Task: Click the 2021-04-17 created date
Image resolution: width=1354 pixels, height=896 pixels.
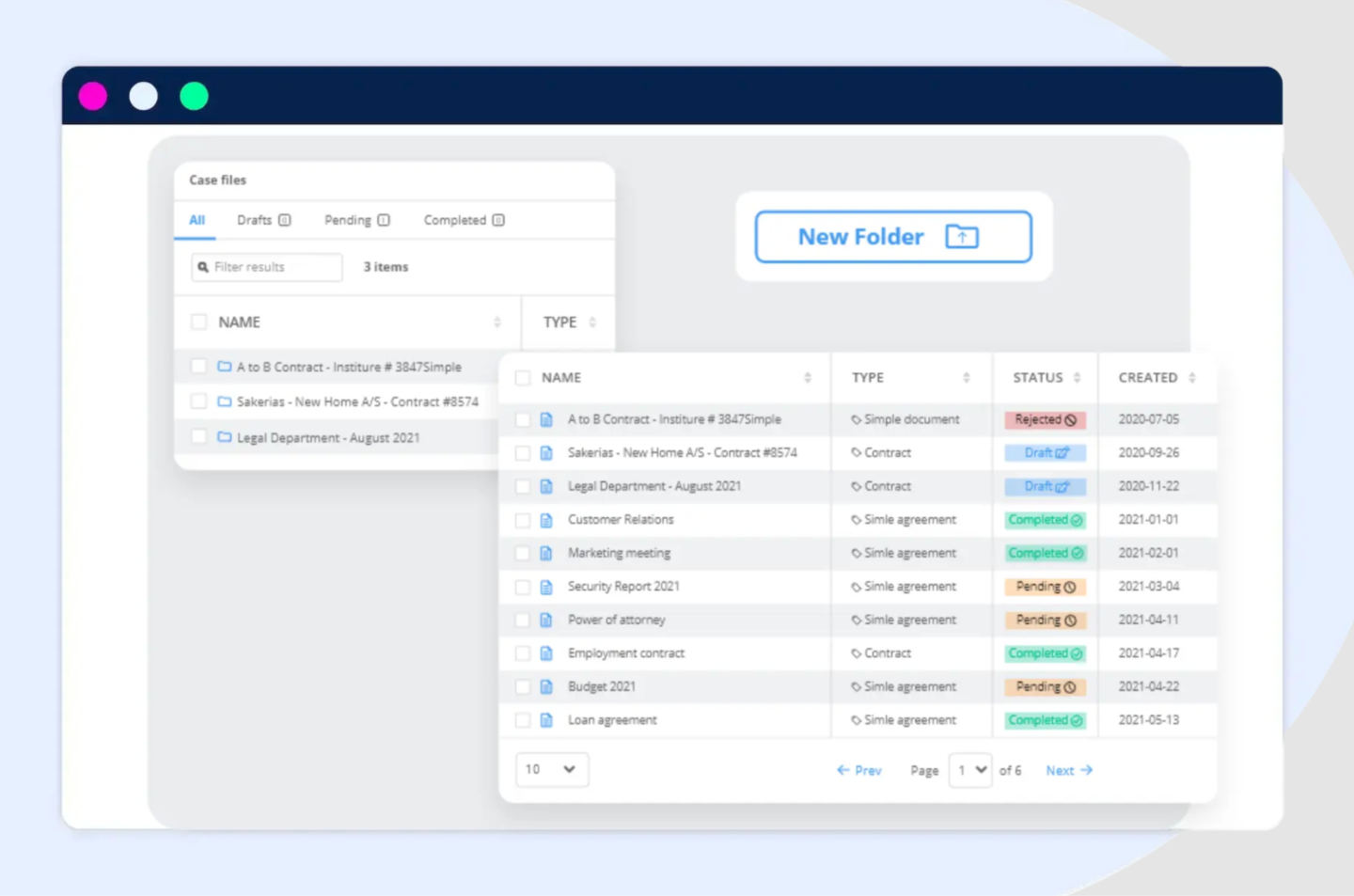Action: click(x=1149, y=653)
